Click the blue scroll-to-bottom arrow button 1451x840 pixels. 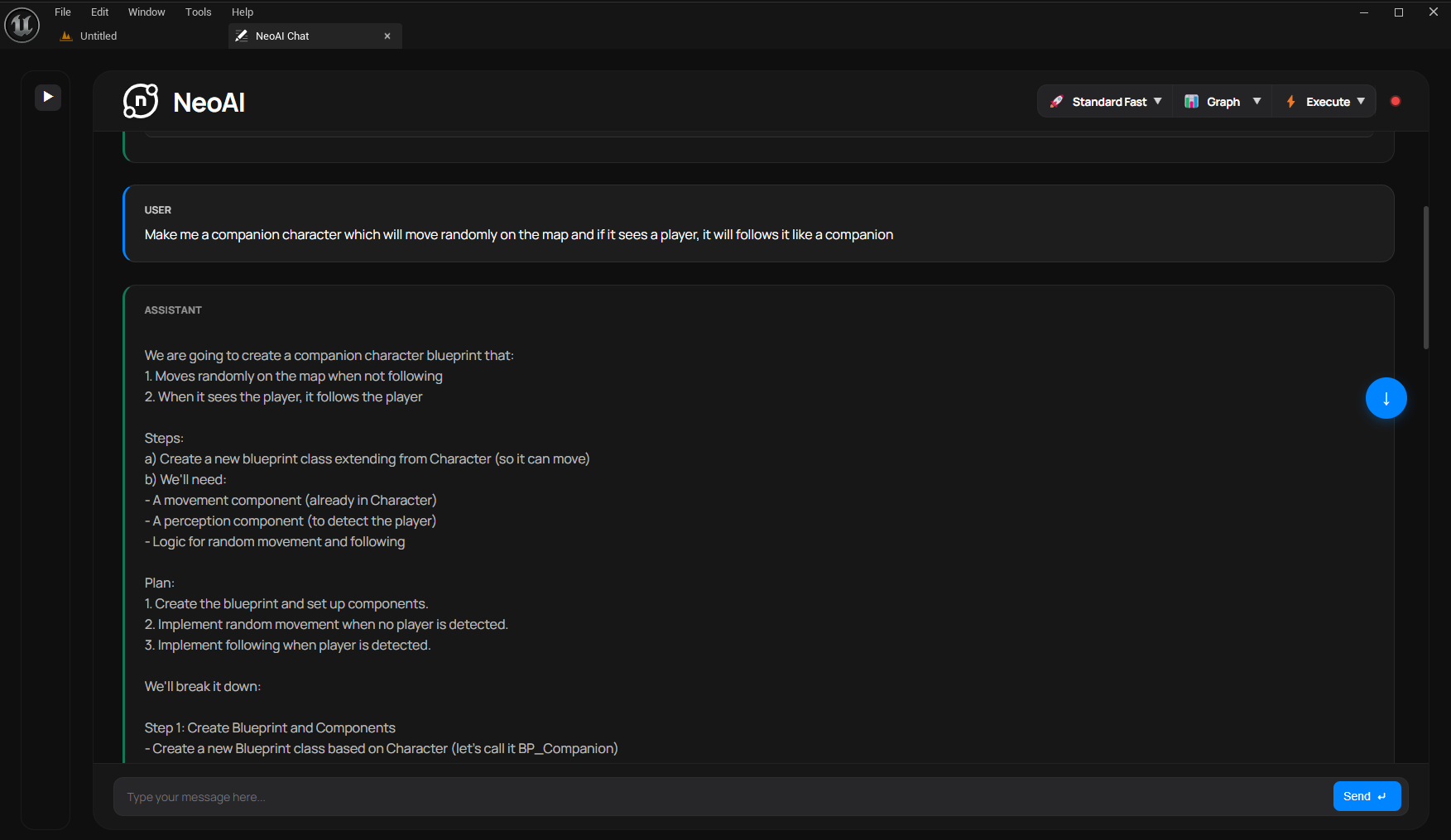coord(1386,398)
